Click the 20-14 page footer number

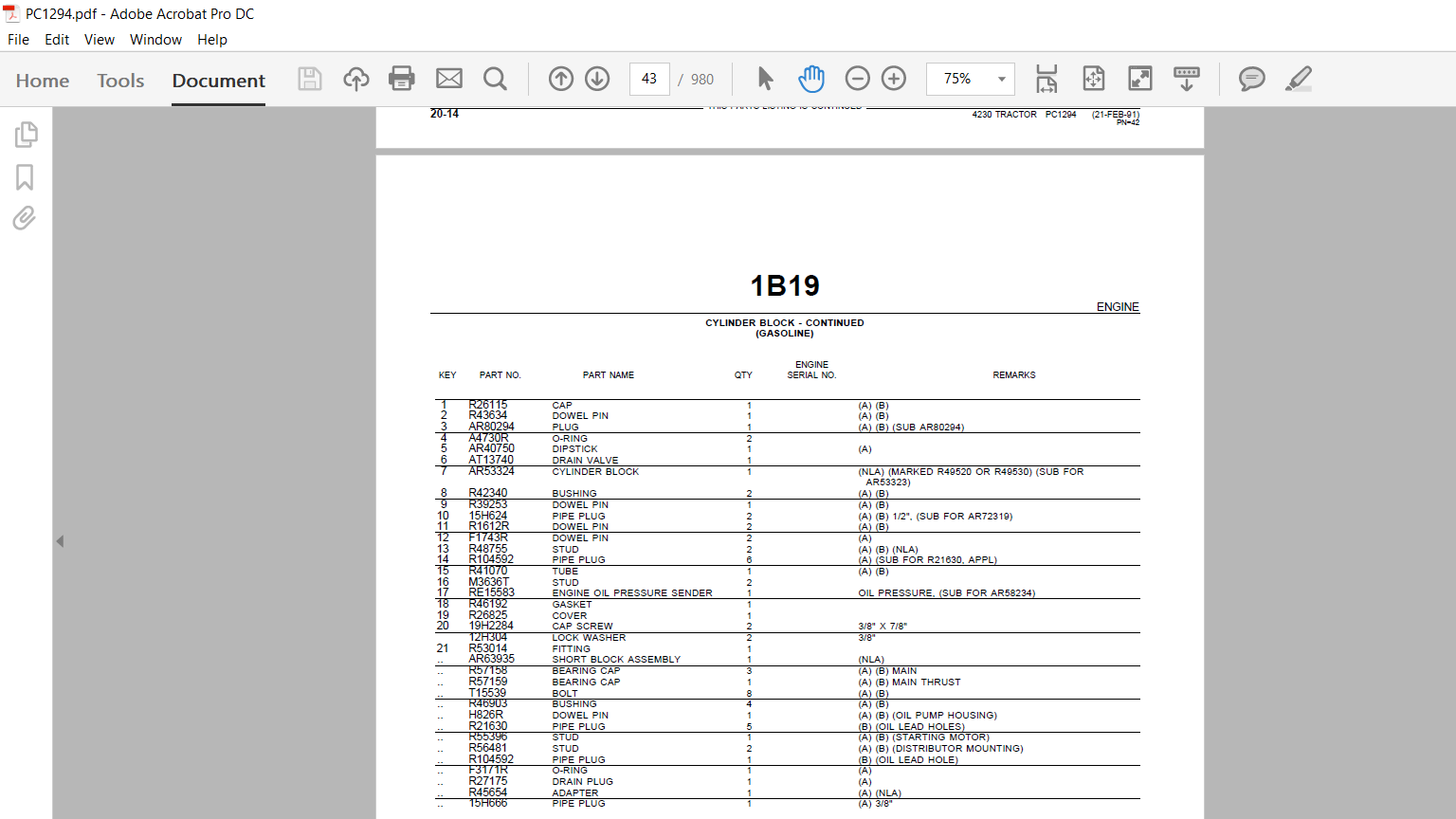(x=445, y=114)
